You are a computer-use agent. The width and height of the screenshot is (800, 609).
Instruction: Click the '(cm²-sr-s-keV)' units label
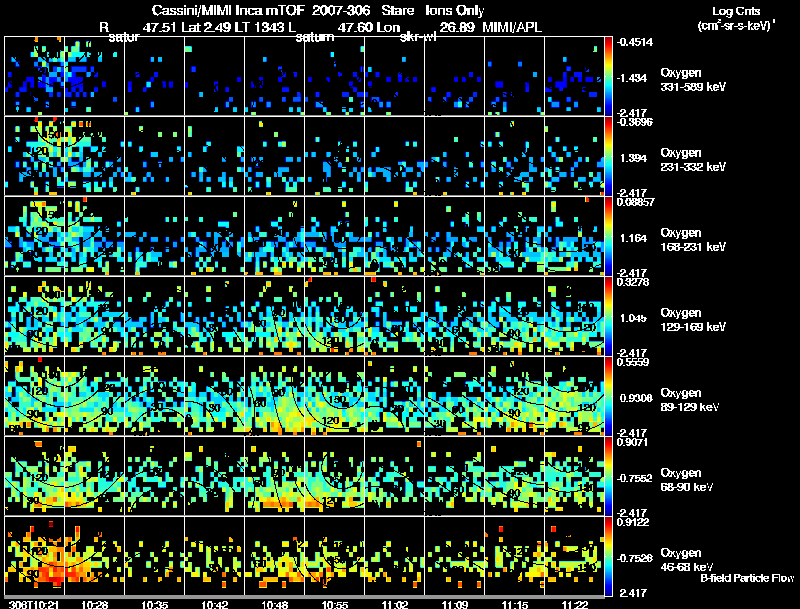point(737,26)
